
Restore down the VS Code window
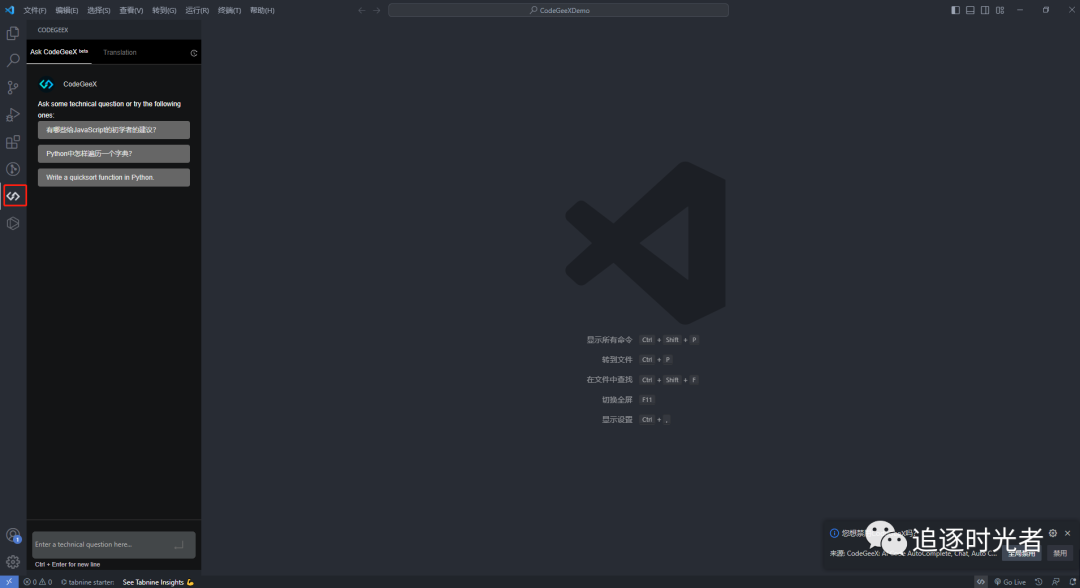(x=1046, y=10)
